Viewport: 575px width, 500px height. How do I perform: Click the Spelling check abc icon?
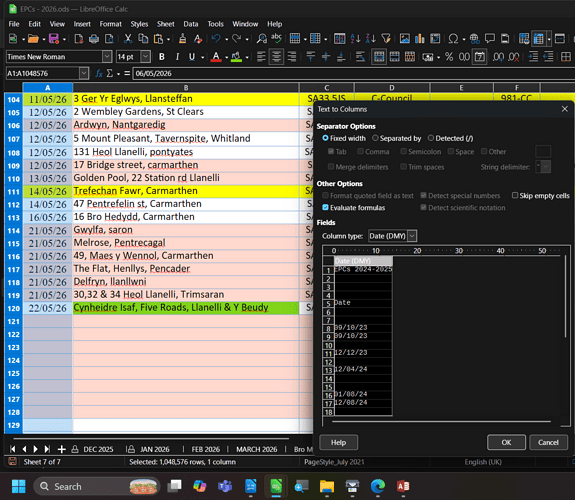coord(276,38)
